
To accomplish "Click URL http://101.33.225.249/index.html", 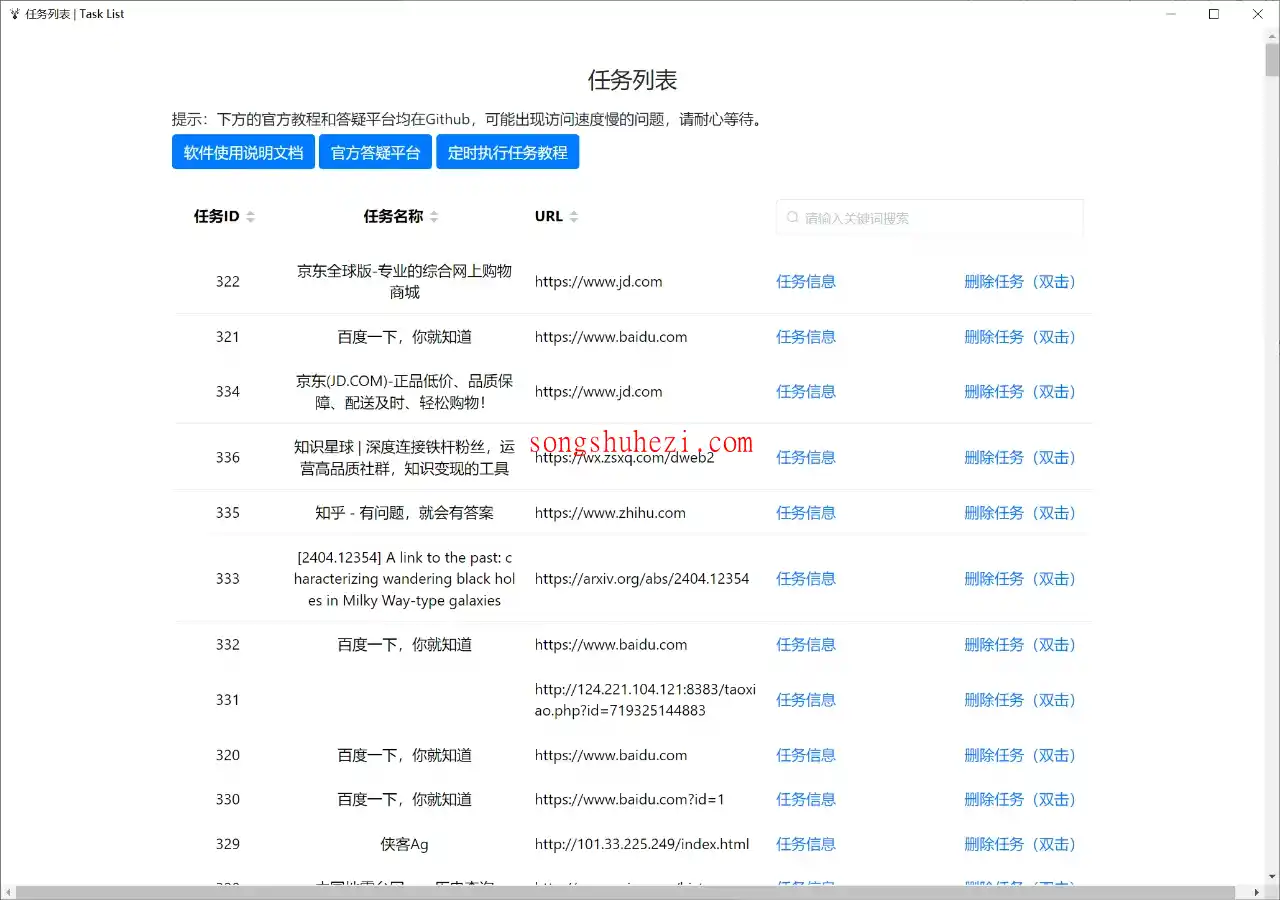I will [x=642, y=844].
